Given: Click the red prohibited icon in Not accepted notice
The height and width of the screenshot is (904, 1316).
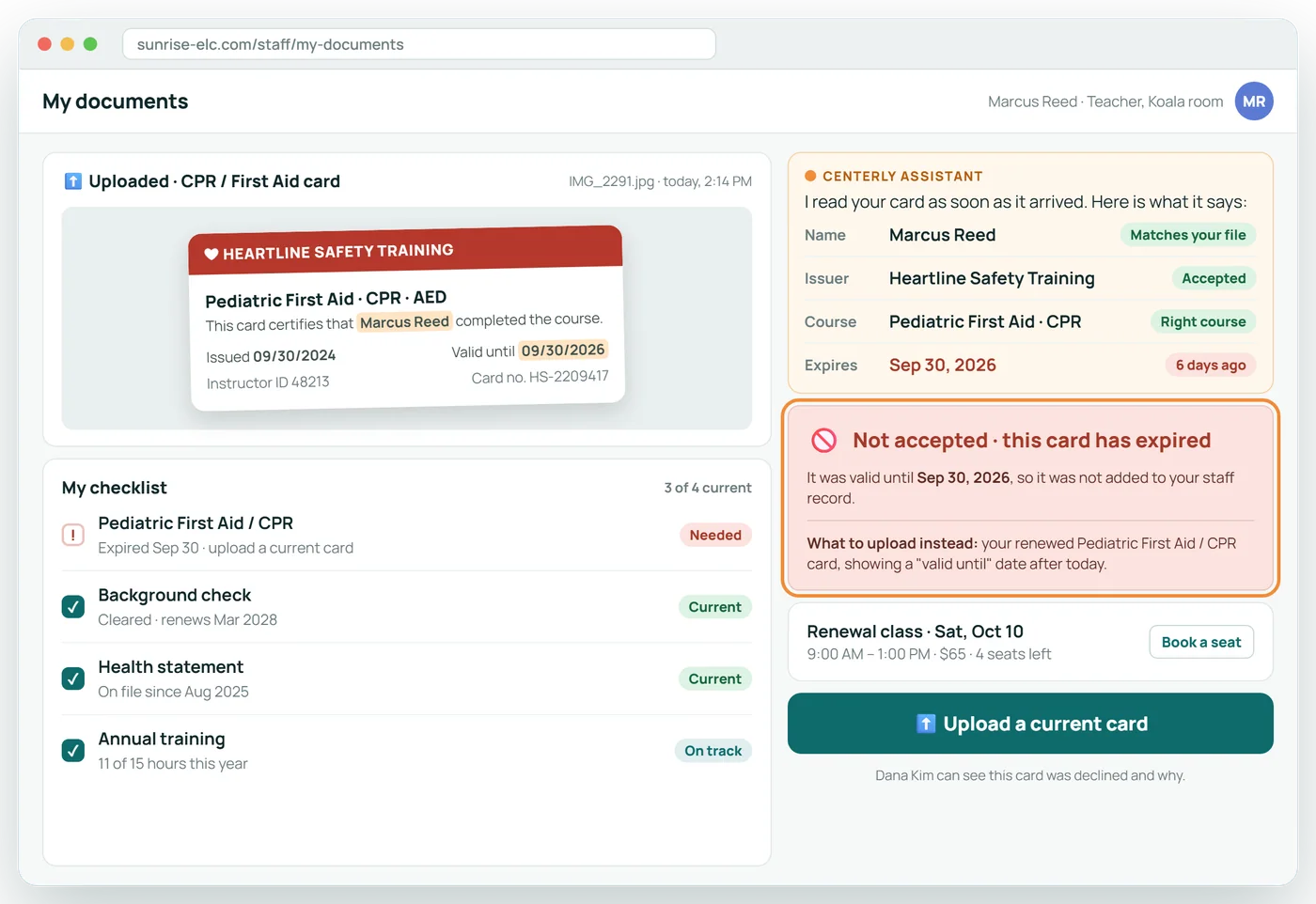Looking at the screenshot, I should tap(823, 440).
